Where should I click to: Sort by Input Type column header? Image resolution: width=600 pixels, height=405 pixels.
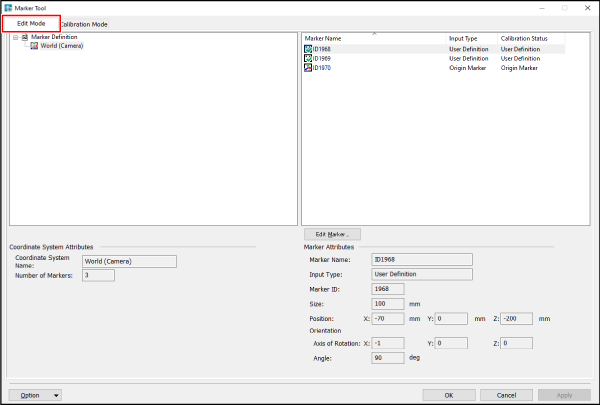point(472,39)
